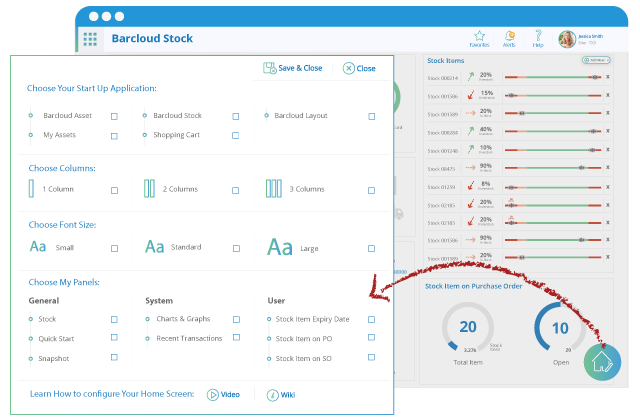Click the green trend arrow for Stock 000214
The image size is (640, 419).
tap(471, 76)
